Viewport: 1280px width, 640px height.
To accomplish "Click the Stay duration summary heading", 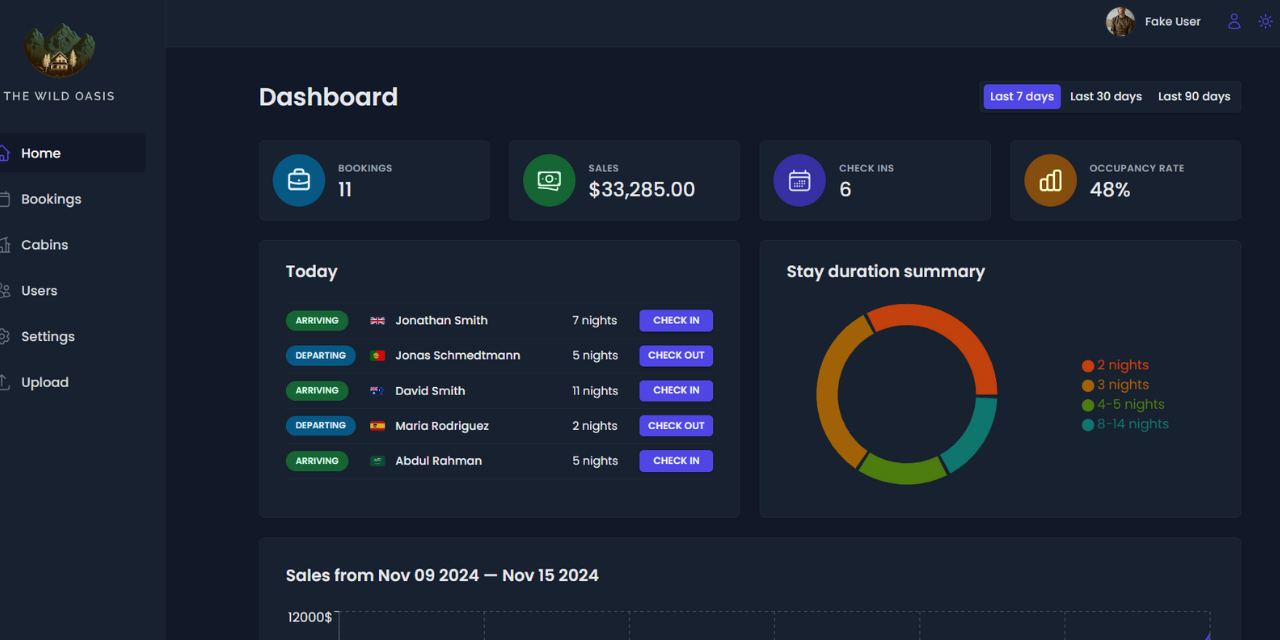I will click(886, 272).
